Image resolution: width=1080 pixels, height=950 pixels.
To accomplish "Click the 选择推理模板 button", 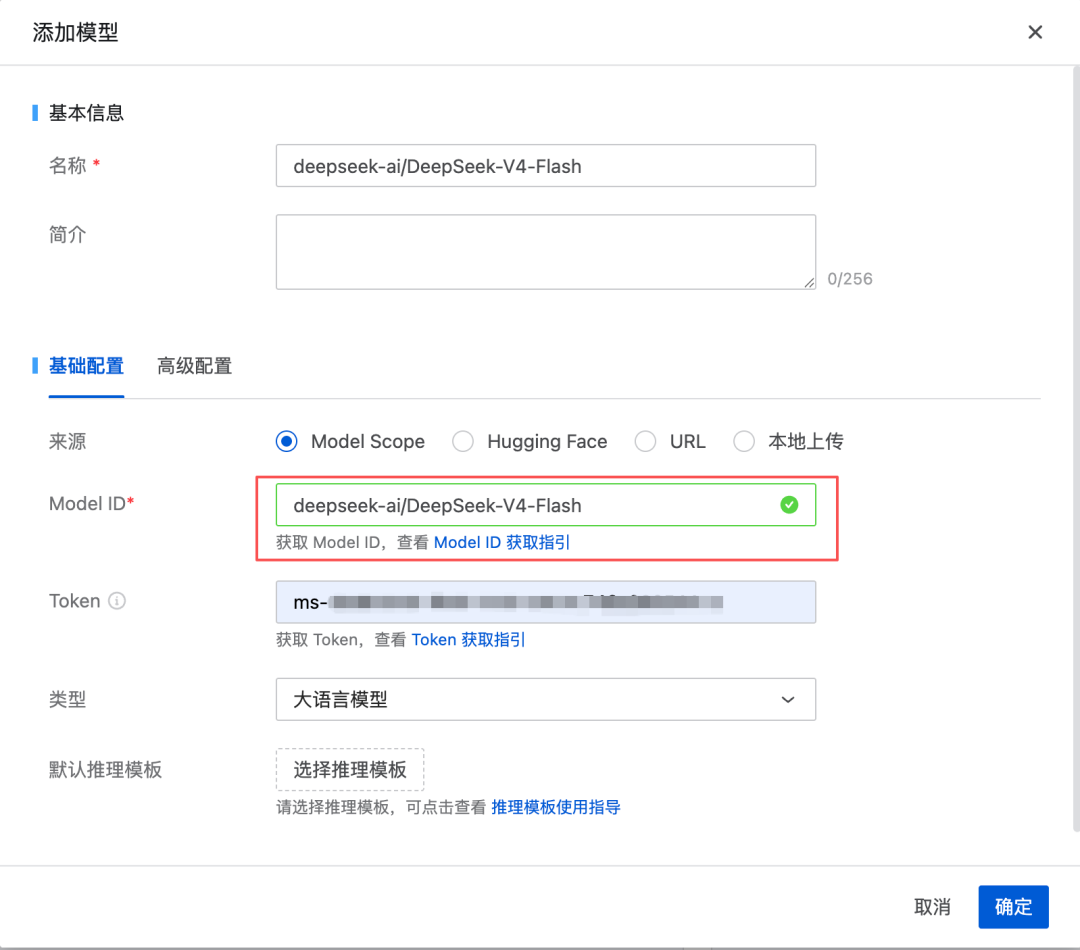I will click(x=350, y=770).
